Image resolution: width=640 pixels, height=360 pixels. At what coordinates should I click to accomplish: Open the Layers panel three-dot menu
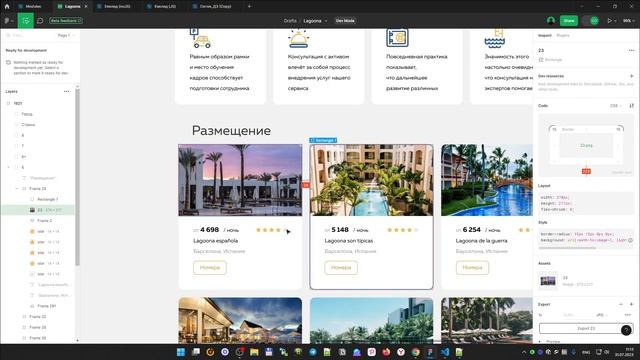[67, 91]
